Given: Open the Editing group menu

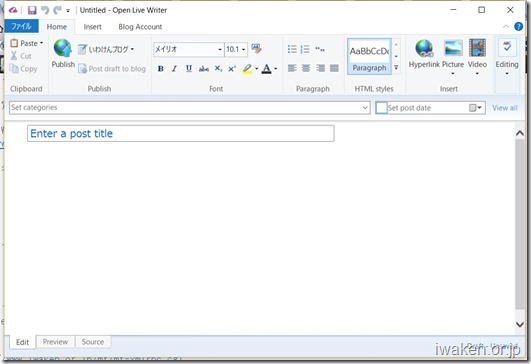Looking at the screenshot, I should click(x=507, y=57).
